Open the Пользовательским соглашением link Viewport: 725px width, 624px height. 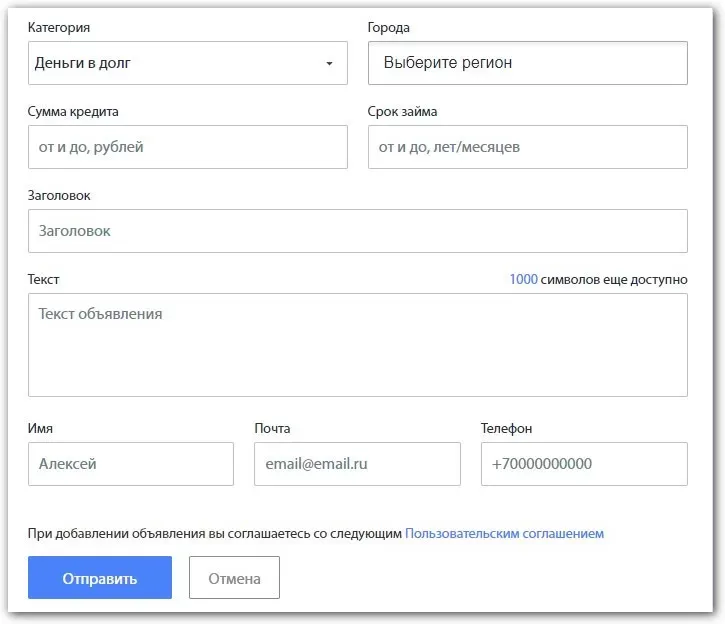point(504,533)
